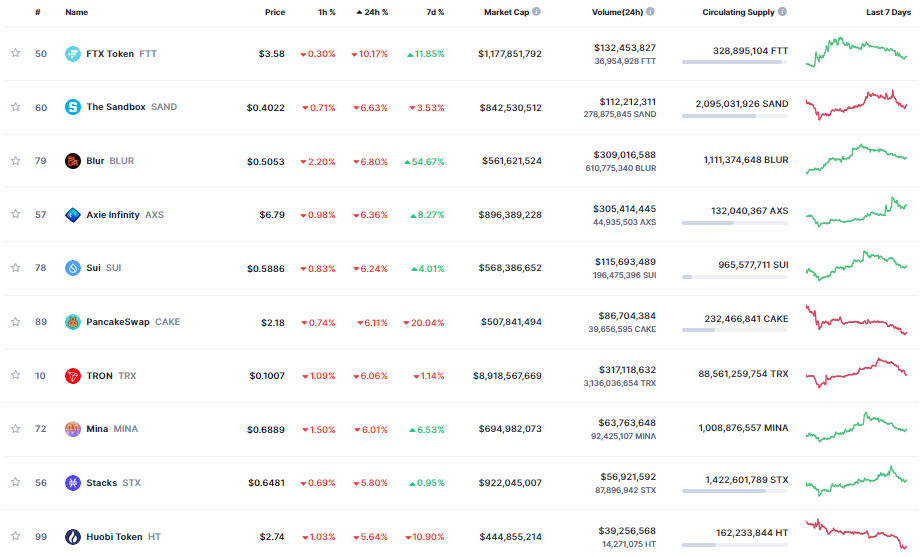
Task: Click the Blur coin logo
Action: 72,161
